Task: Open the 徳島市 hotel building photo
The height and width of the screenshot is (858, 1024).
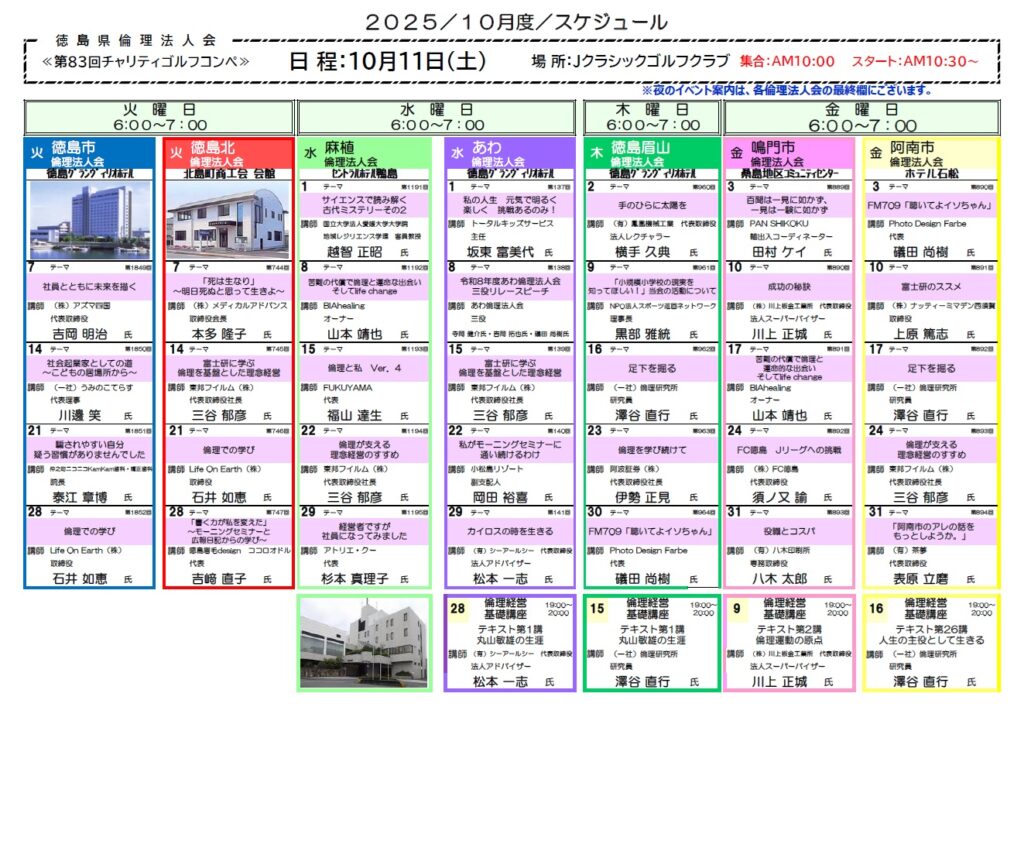Action: (89, 218)
